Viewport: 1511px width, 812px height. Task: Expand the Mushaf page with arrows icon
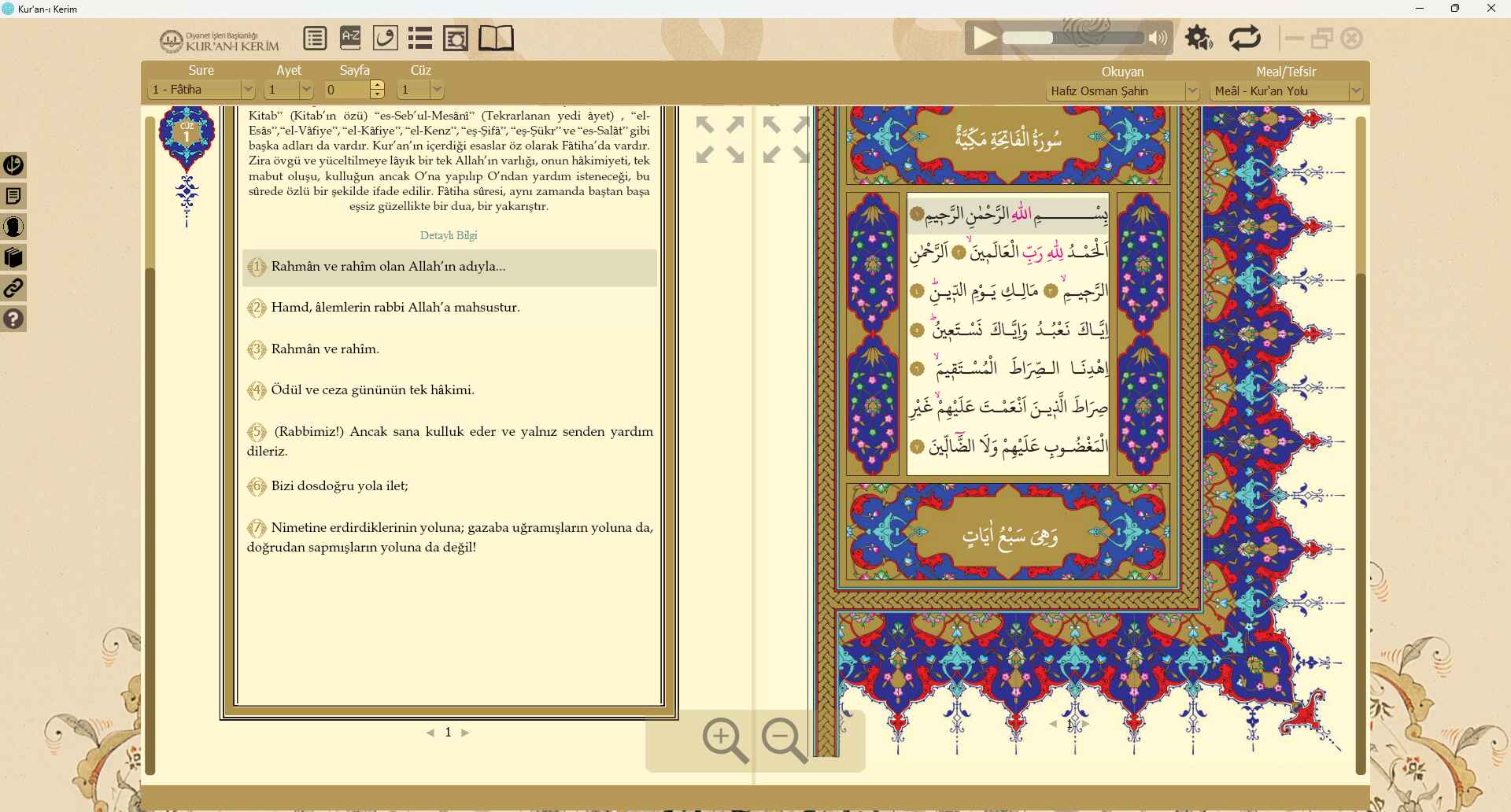coord(786,140)
